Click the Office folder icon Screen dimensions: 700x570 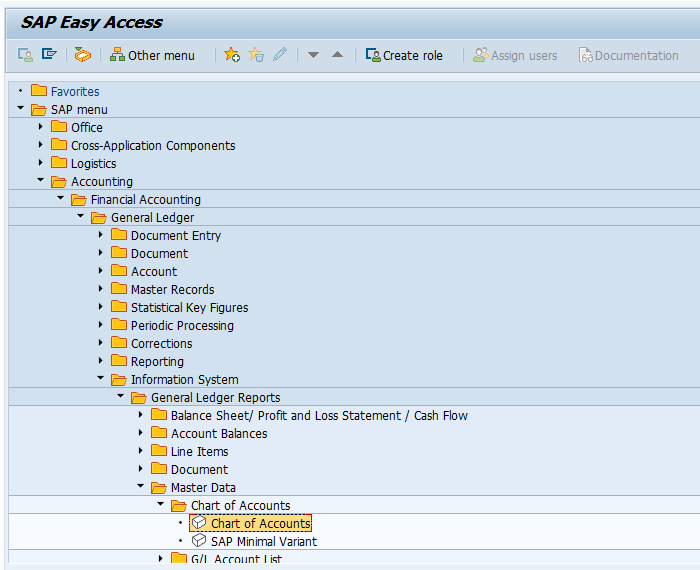pyautogui.click(x=59, y=126)
